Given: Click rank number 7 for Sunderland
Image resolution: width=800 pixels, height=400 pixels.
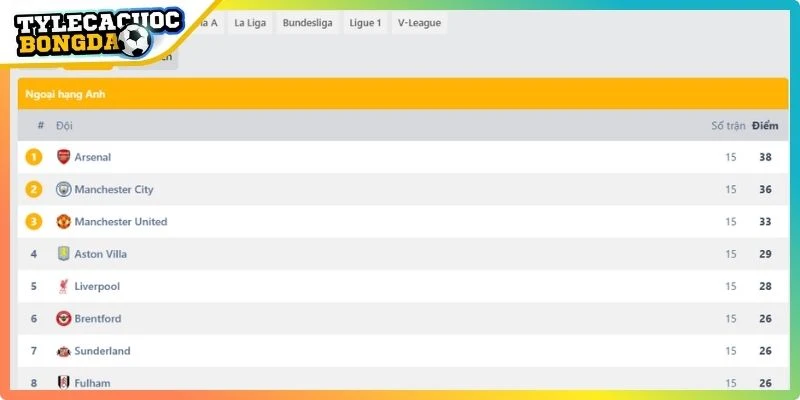Looking at the screenshot, I should point(34,351).
